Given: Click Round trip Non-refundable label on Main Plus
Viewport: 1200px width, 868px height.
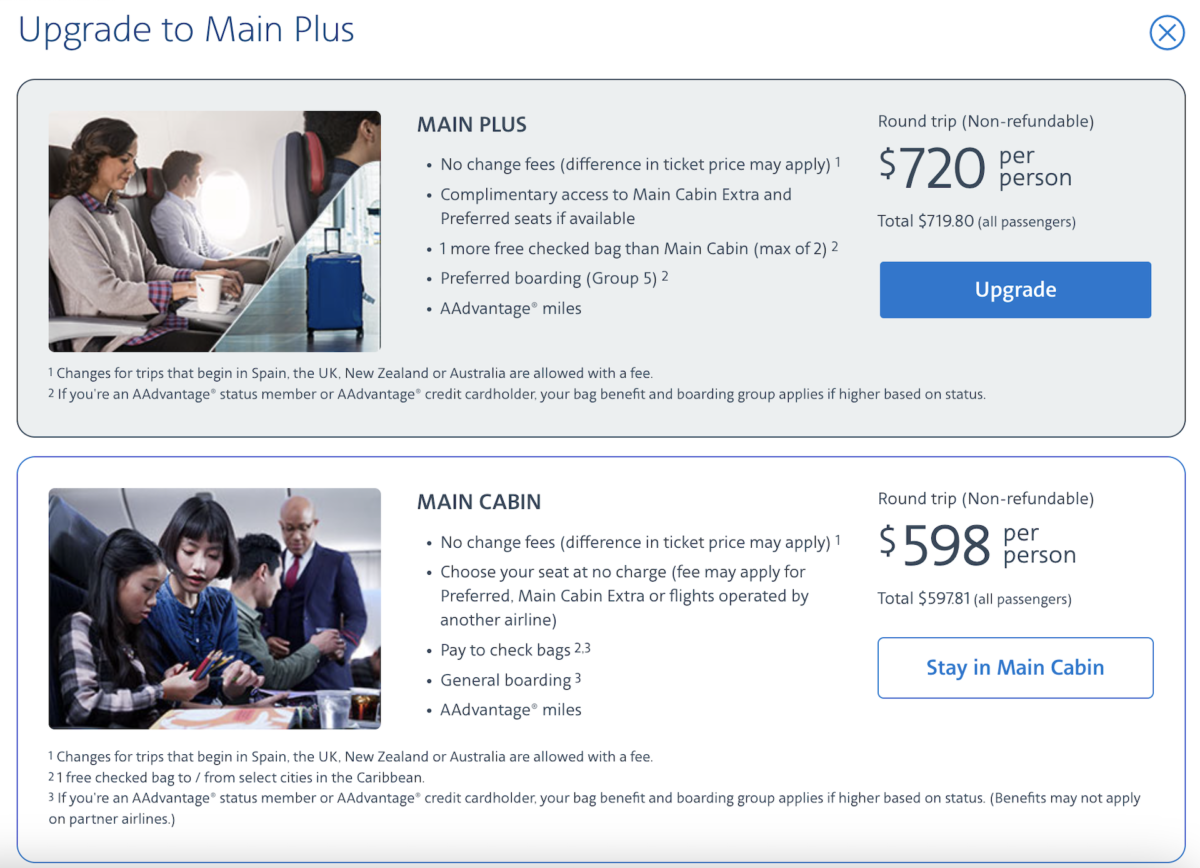Looking at the screenshot, I should (985, 120).
